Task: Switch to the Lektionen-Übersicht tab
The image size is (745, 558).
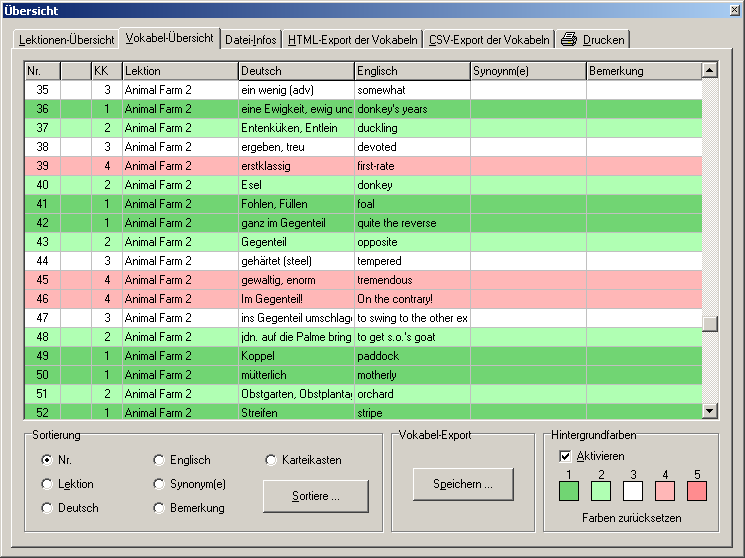Action: pyautogui.click(x=67, y=40)
